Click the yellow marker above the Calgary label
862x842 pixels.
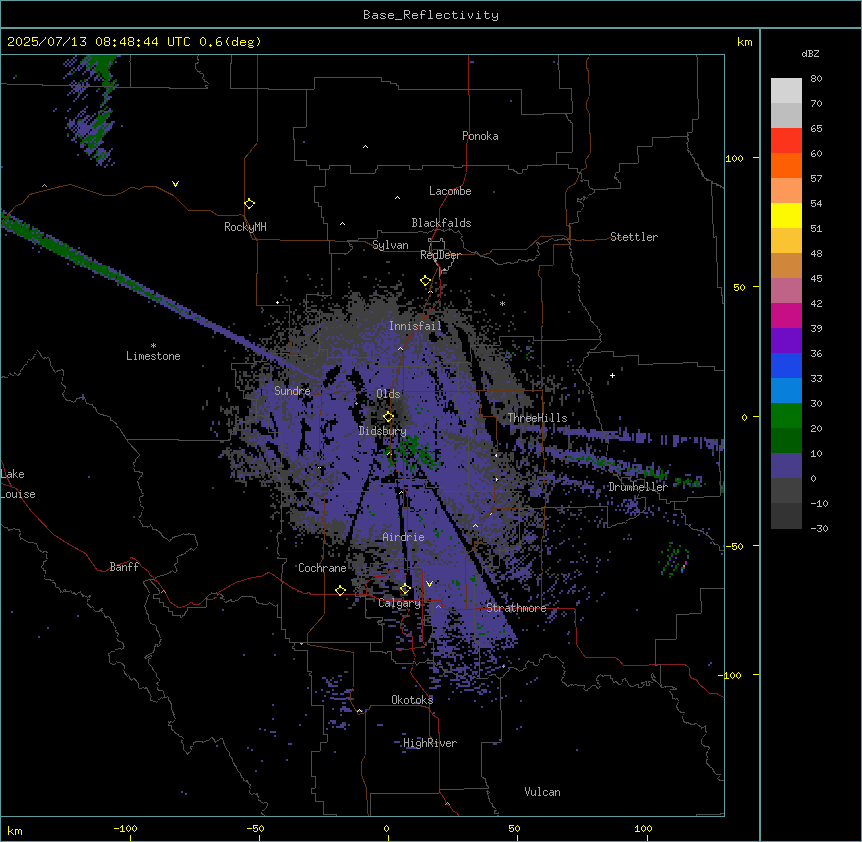[x=405, y=589]
